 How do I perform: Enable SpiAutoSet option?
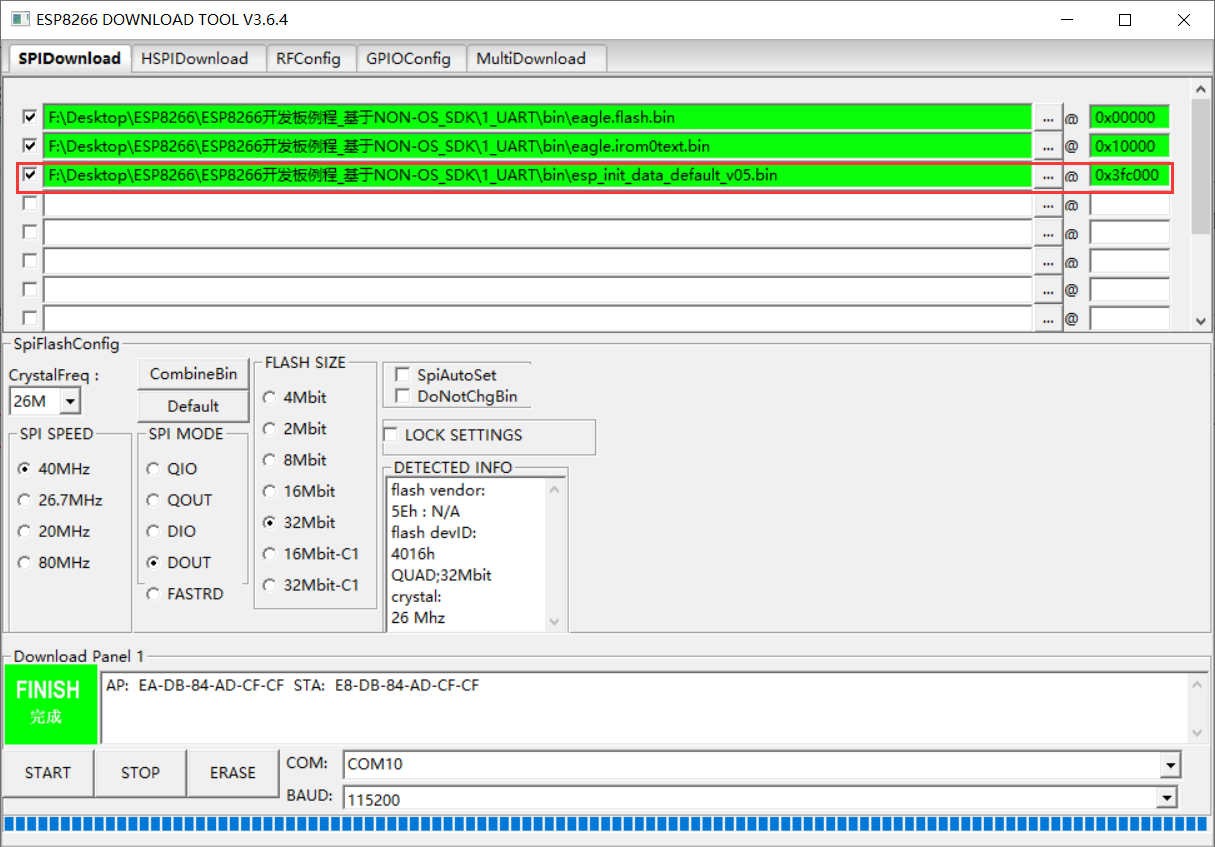point(402,374)
